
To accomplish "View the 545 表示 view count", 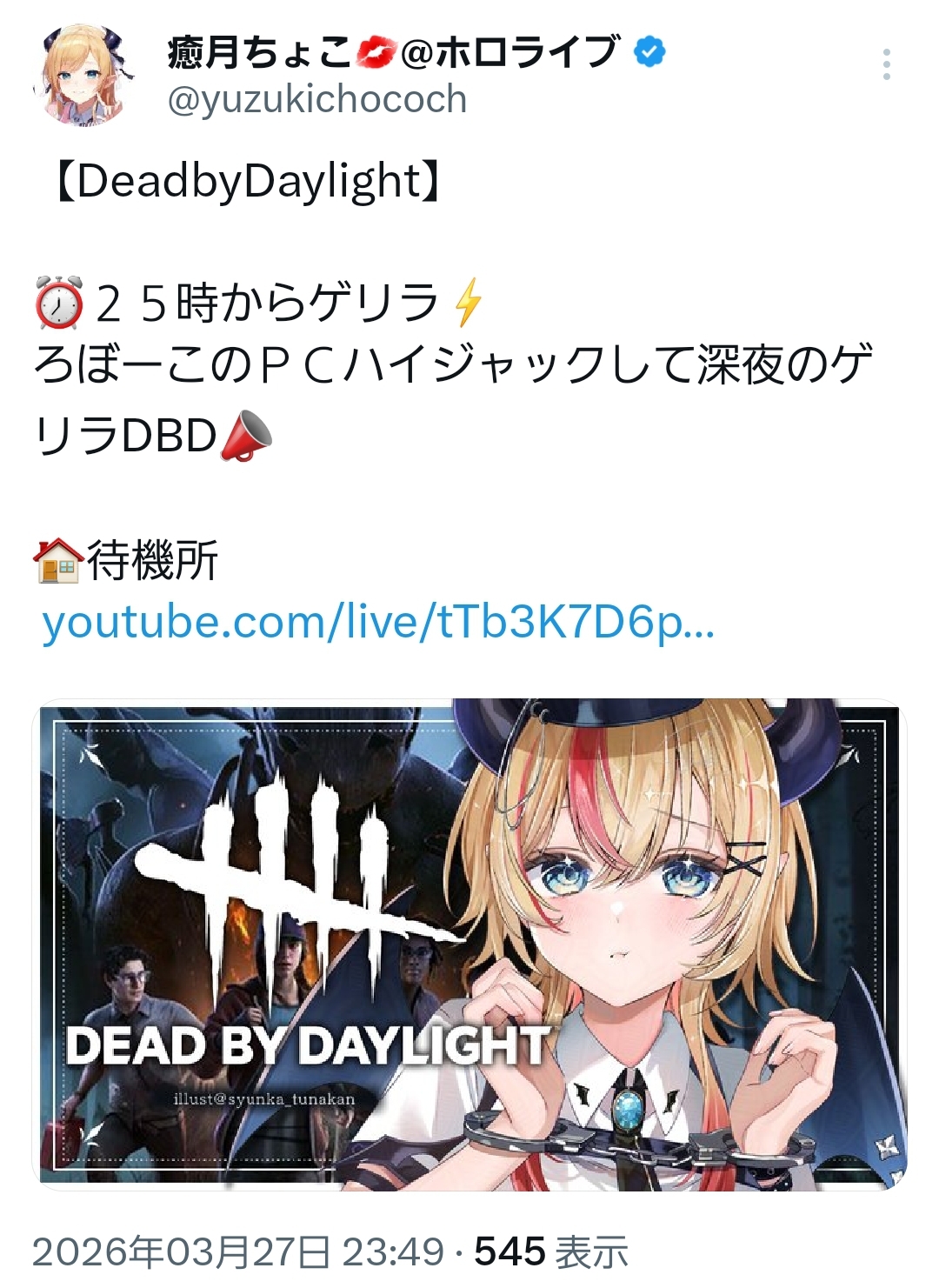I will point(551,1252).
